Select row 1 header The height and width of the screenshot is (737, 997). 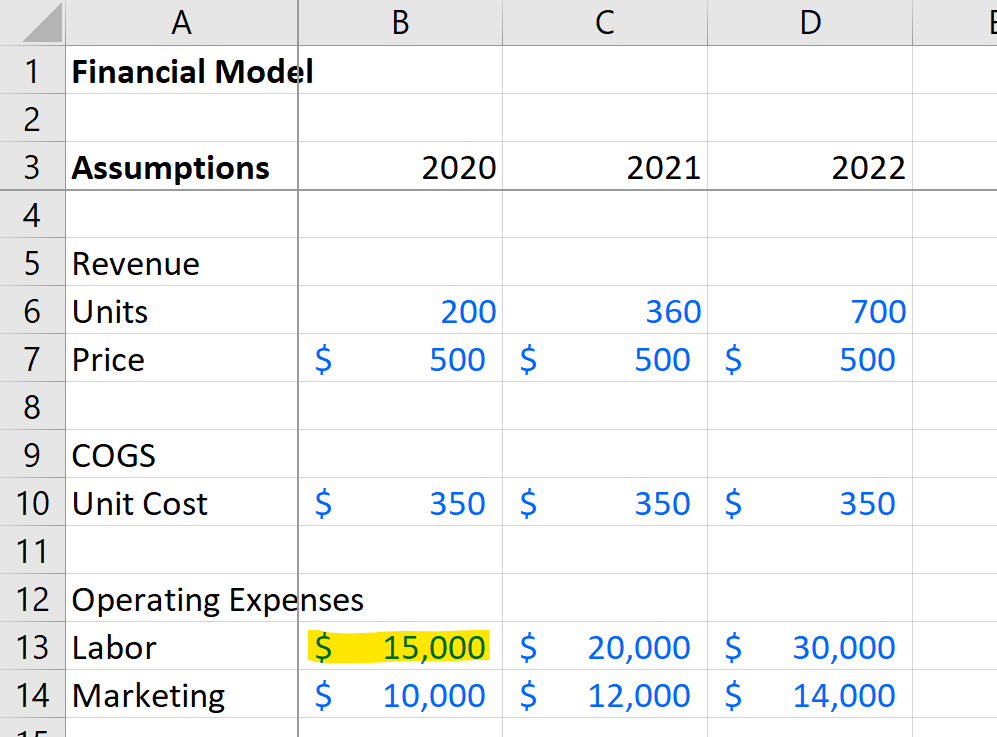(x=31, y=71)
